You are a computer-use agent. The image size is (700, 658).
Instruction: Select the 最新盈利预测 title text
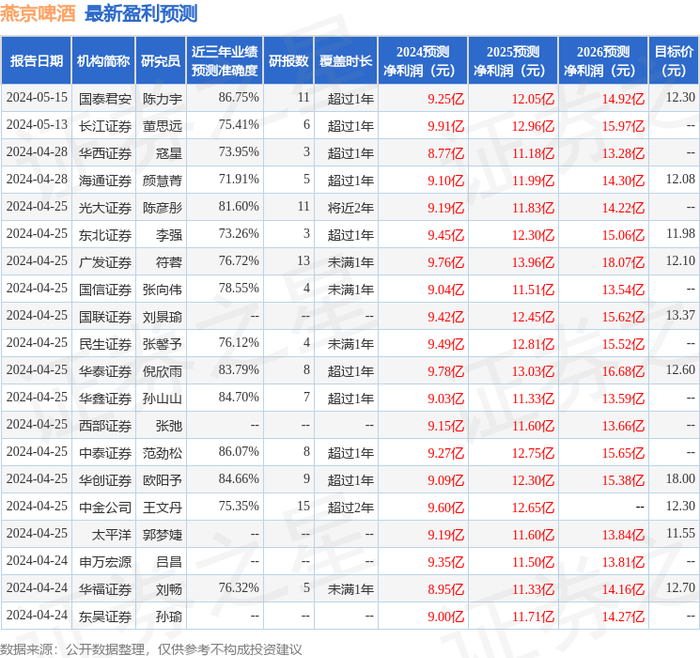[x=141, y=14]
